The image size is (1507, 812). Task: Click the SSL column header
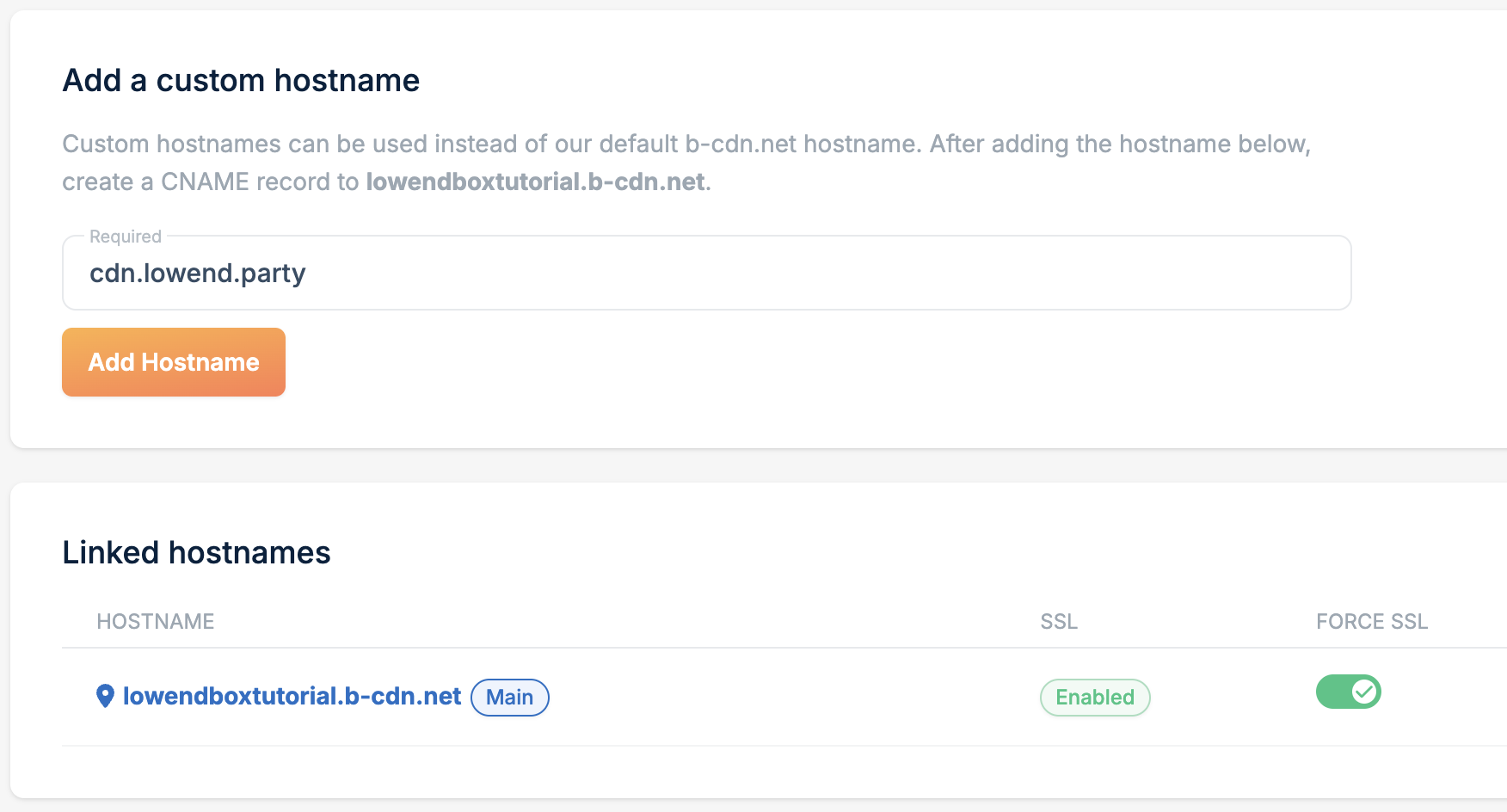tap(1058, 621)
